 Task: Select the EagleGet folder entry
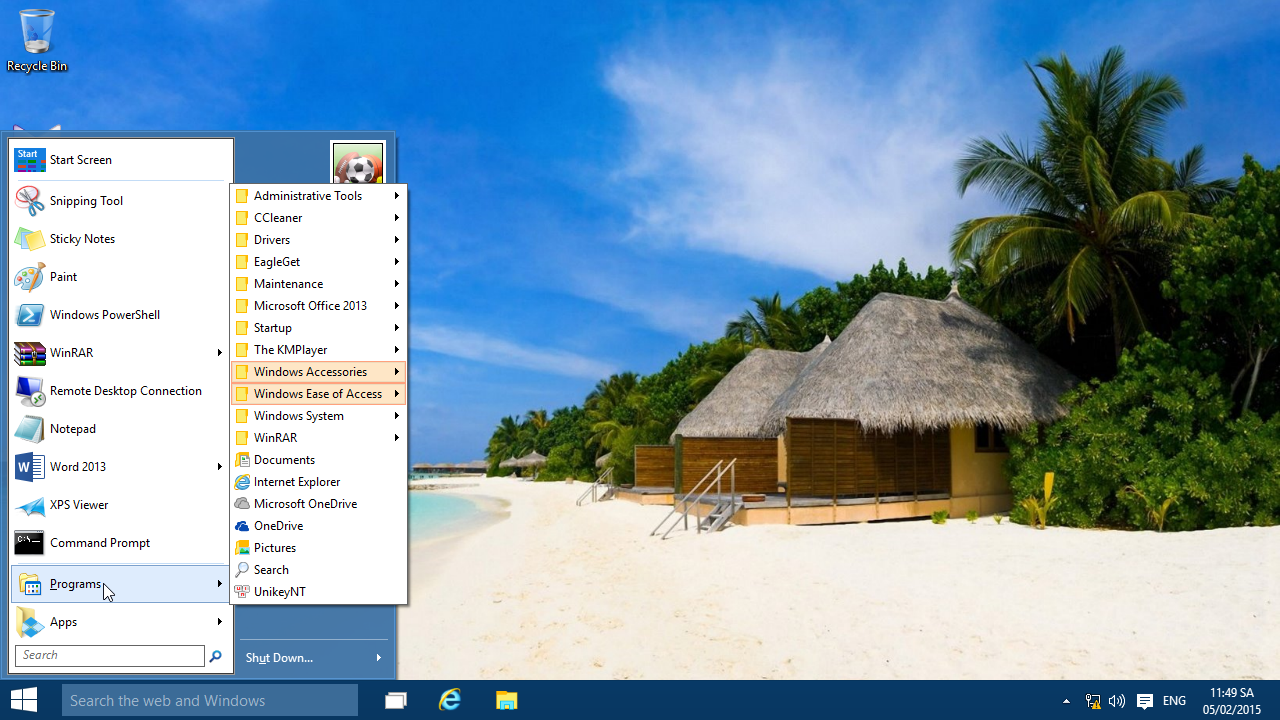(318, 262)
